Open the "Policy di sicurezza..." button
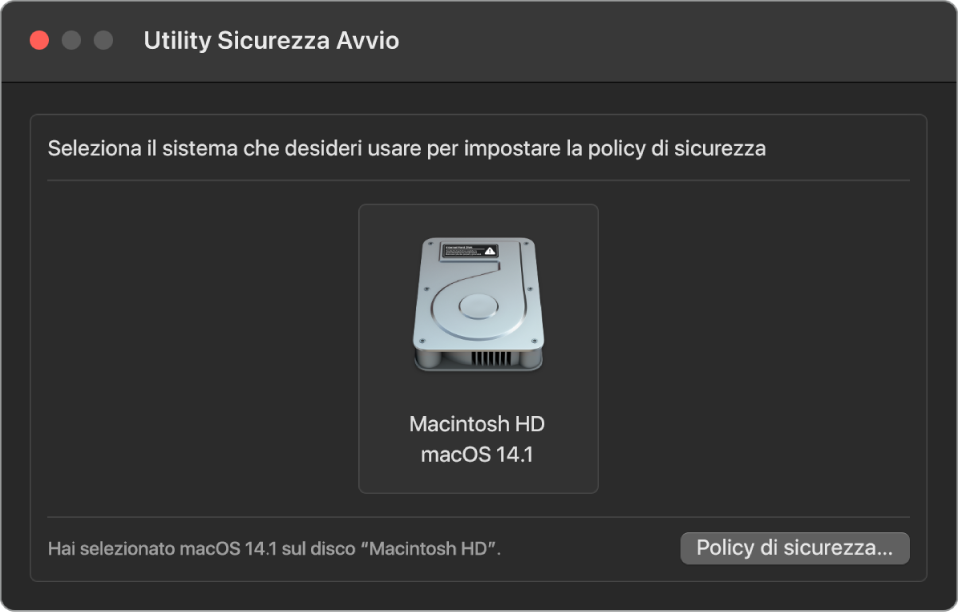This screenshot has height=612, width=958. (x=794, y=548)
